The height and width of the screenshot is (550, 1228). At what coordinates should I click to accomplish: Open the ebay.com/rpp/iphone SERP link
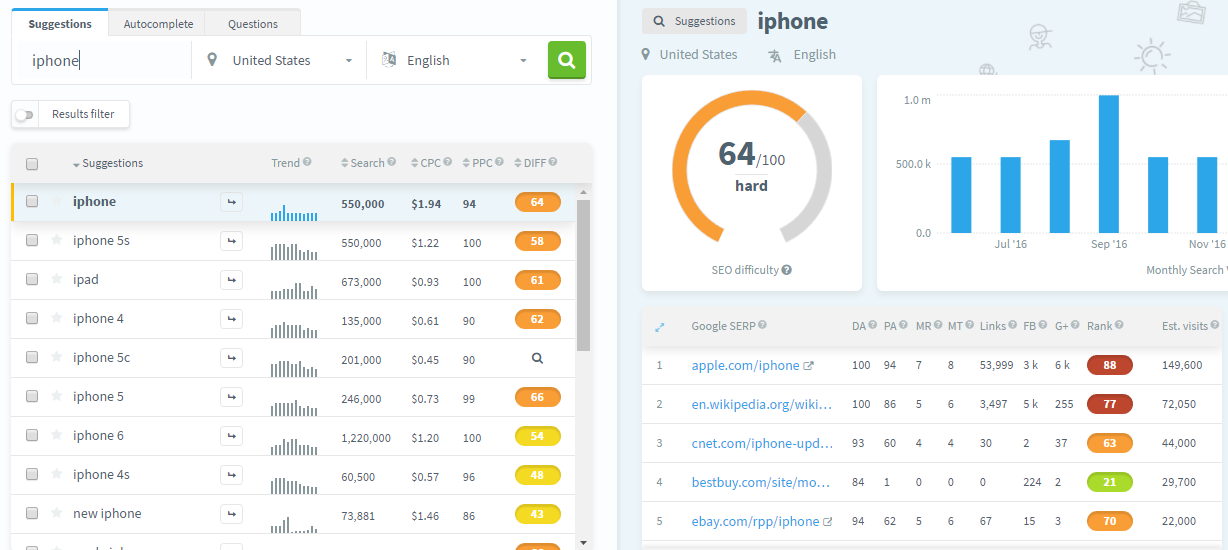tap(756, 522)
